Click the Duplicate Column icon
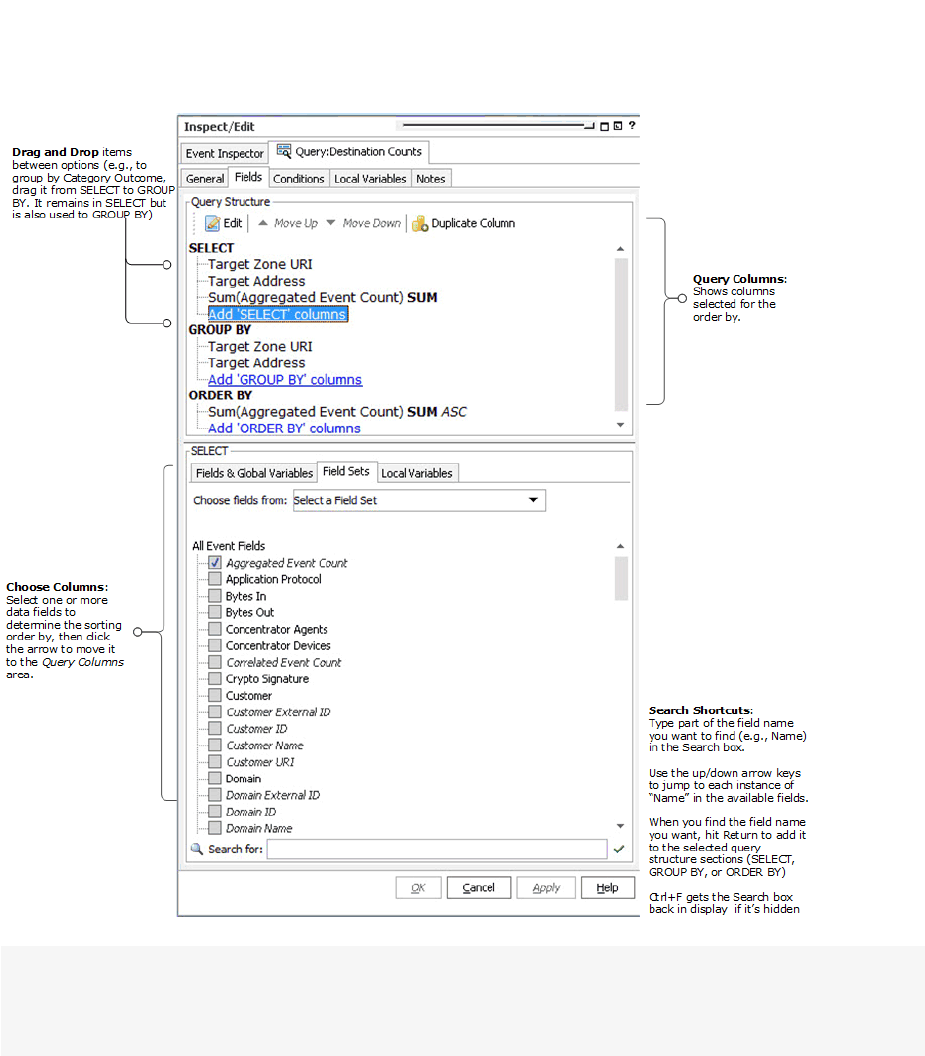925x1056 pixels. (420, 224)
